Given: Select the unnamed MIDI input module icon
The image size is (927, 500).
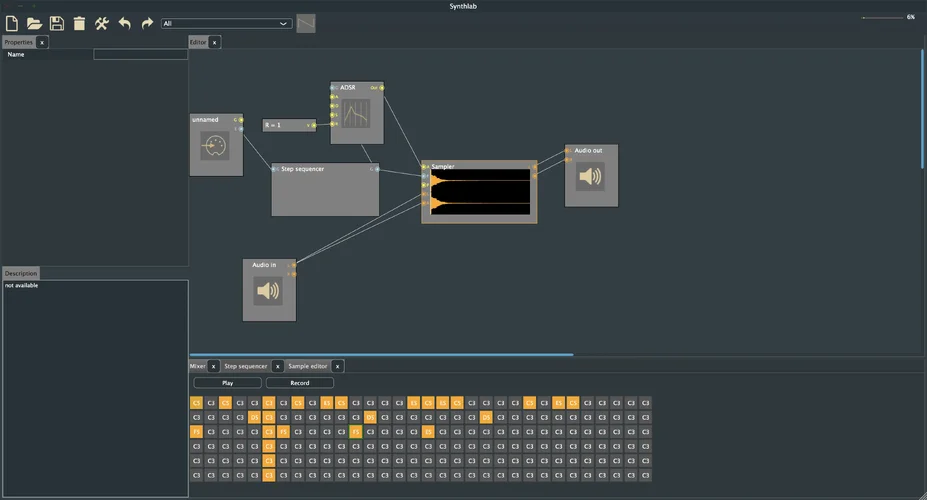Looking at the screenshot, I should click(x=215, y=145).
